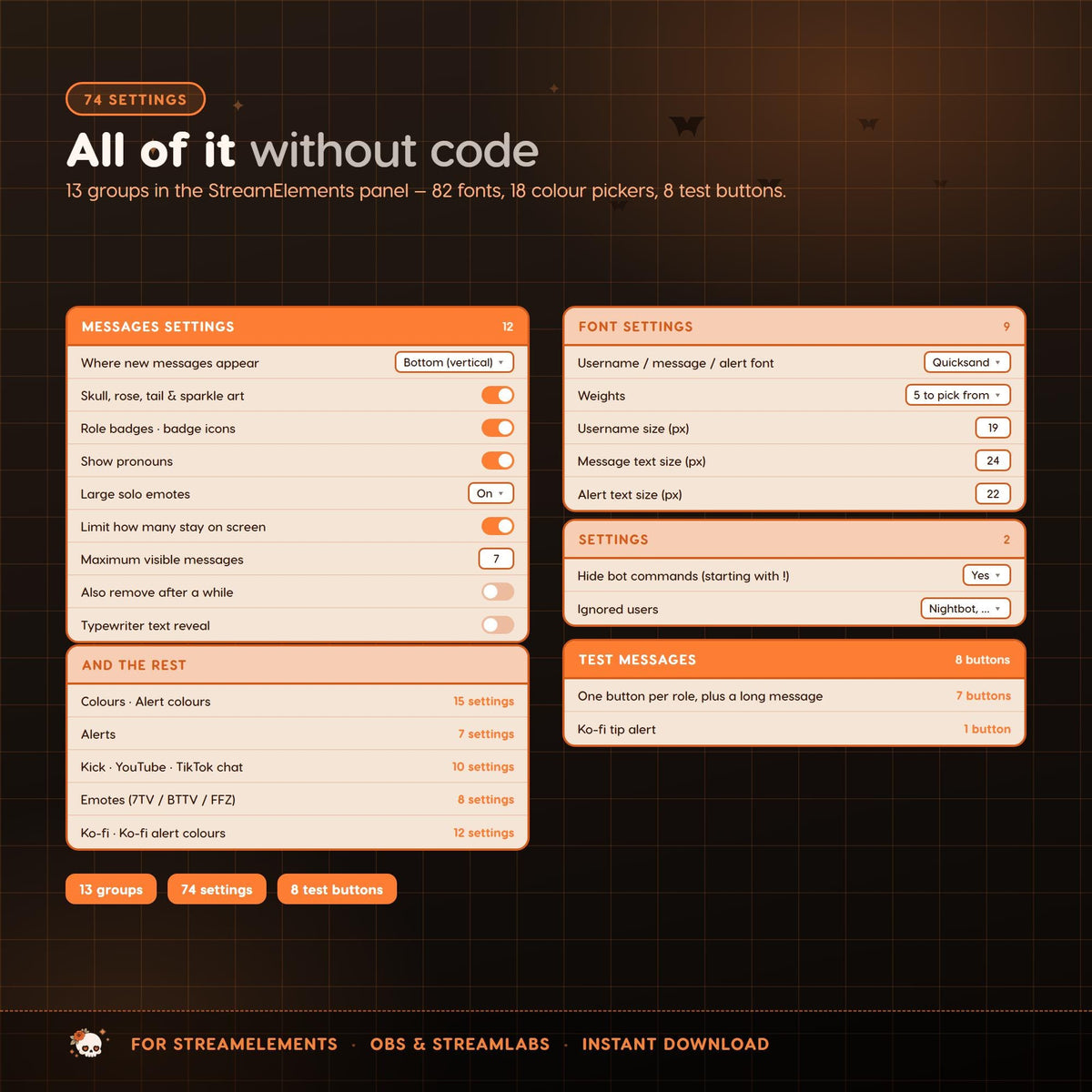This screenshot has height=1092, width=1092.
Task: Enable Typewriter text reveal
Action: coord(498,625)
